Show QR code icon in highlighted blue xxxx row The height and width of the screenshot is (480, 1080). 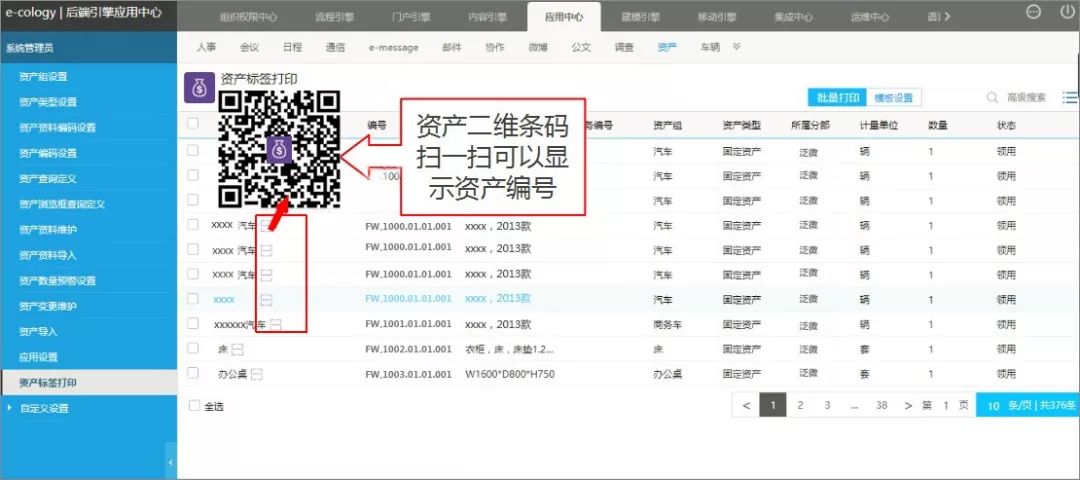point(266,300)
